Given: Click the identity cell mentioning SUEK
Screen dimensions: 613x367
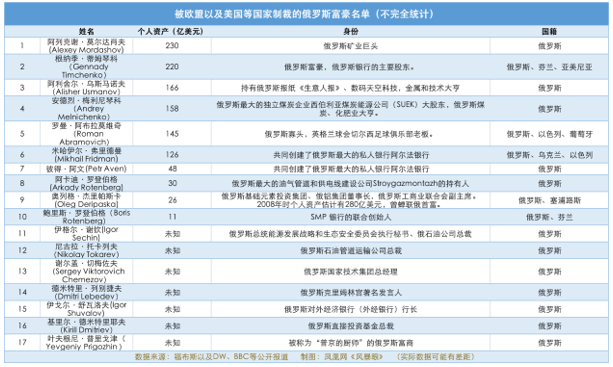Looking at the screenshot, I should coord(350,109).
